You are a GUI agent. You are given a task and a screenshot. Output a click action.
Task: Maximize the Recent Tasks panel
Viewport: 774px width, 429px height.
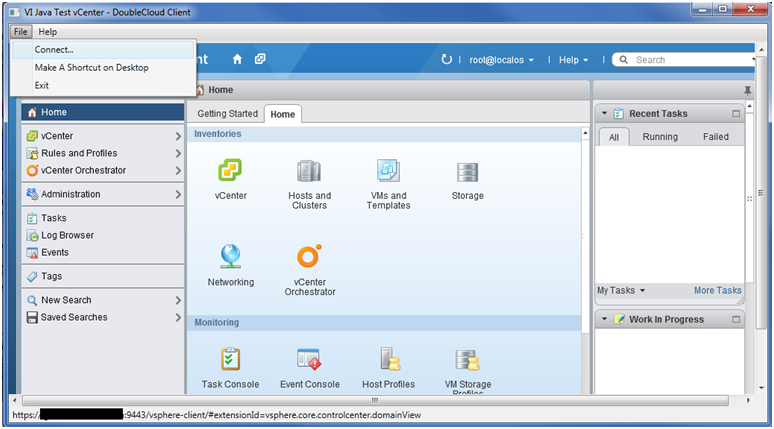click(x=736, y=114)
